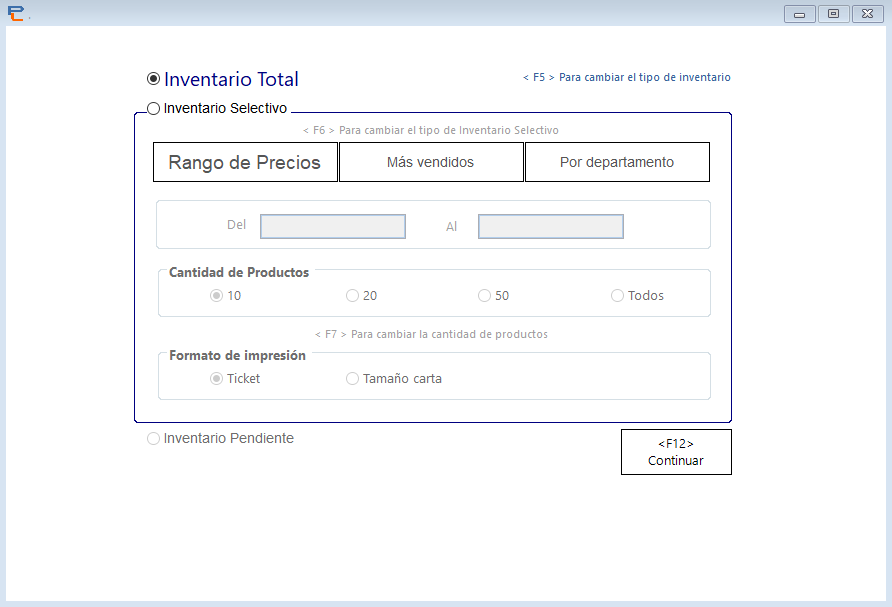The height and width of the screenshot is (607, 892).
Task: Maximize the inventory window
Action: tap(833, 14)
